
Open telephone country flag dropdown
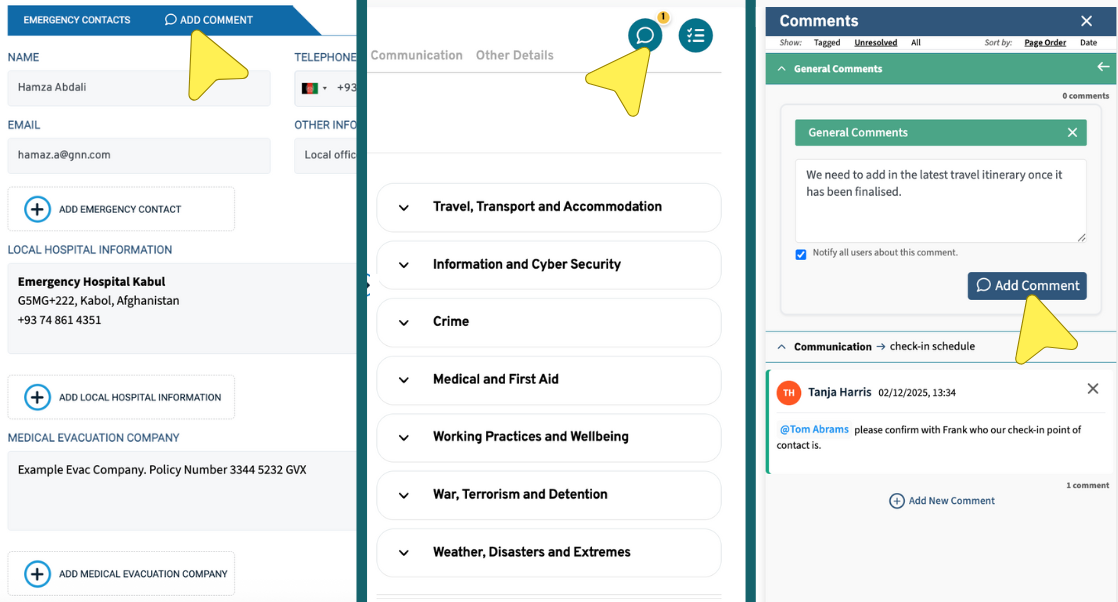click(314, 88)
